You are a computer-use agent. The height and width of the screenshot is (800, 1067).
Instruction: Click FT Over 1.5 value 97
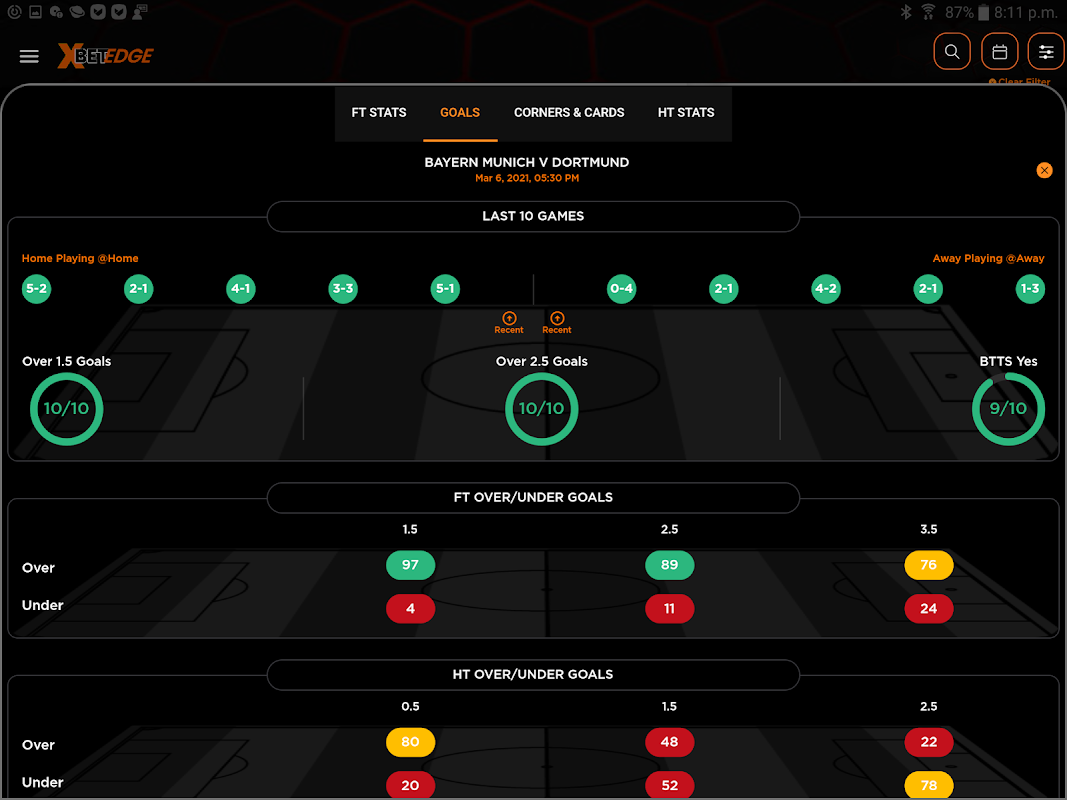410,565
